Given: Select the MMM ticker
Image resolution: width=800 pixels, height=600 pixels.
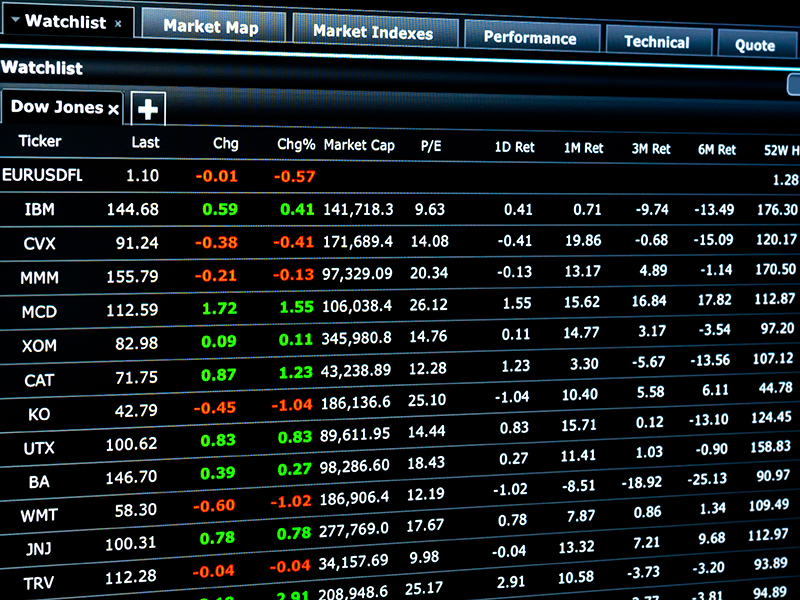Looking at the screenshot, I should coord(39,278).
